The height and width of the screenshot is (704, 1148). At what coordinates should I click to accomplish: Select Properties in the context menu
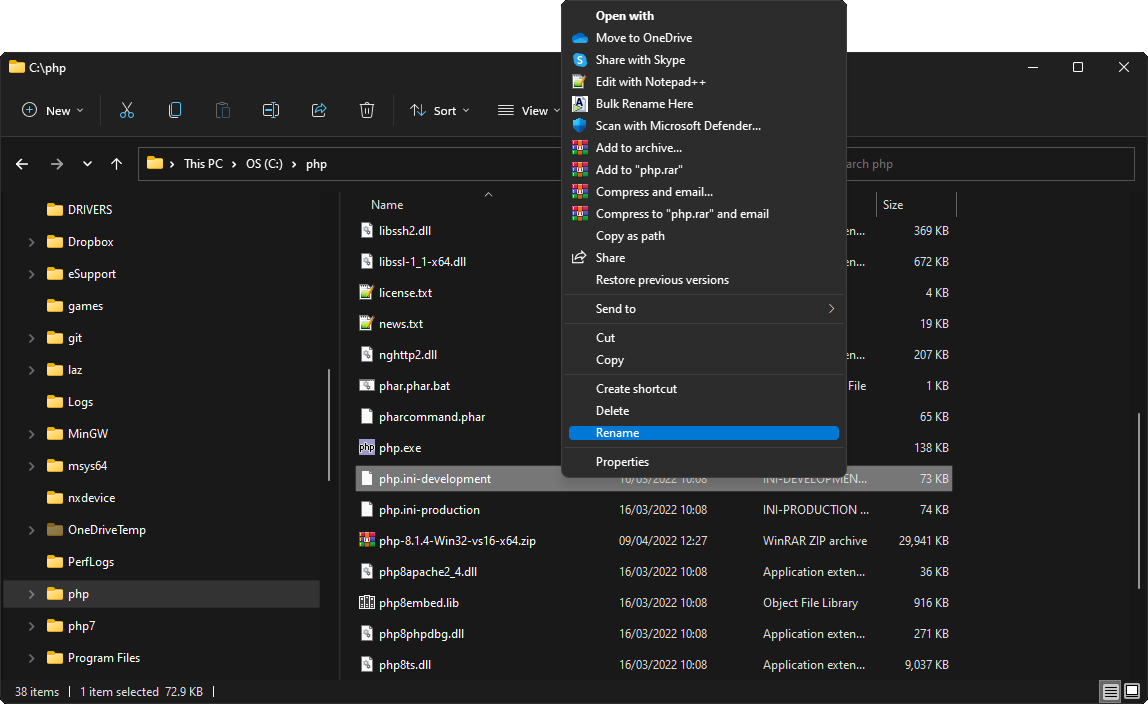704,462
